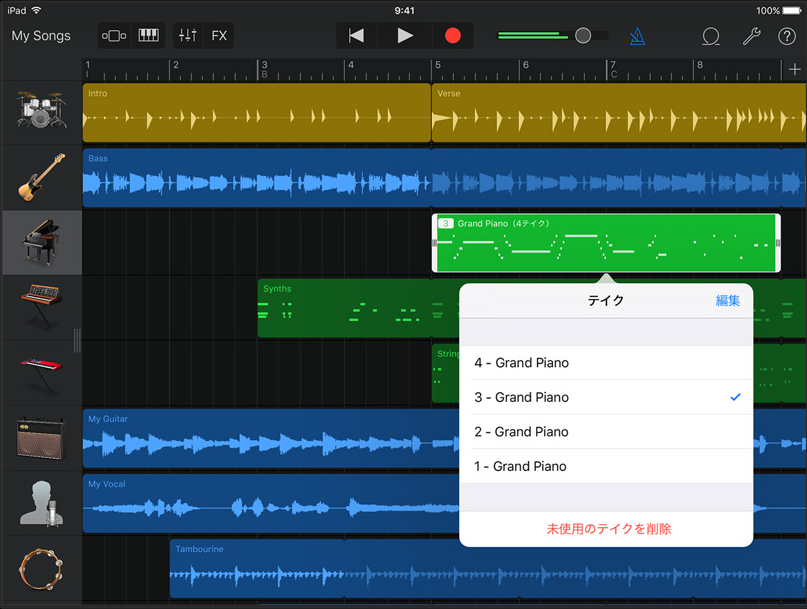Select the My Vocal audio region
807x609 pixels.
click(271, 503)
